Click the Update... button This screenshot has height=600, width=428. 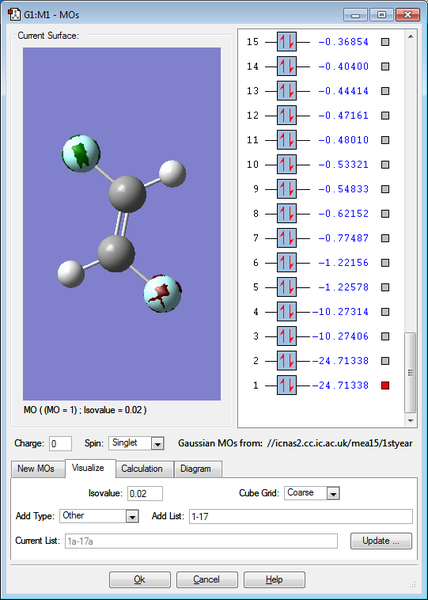click(x=381, y=541)
